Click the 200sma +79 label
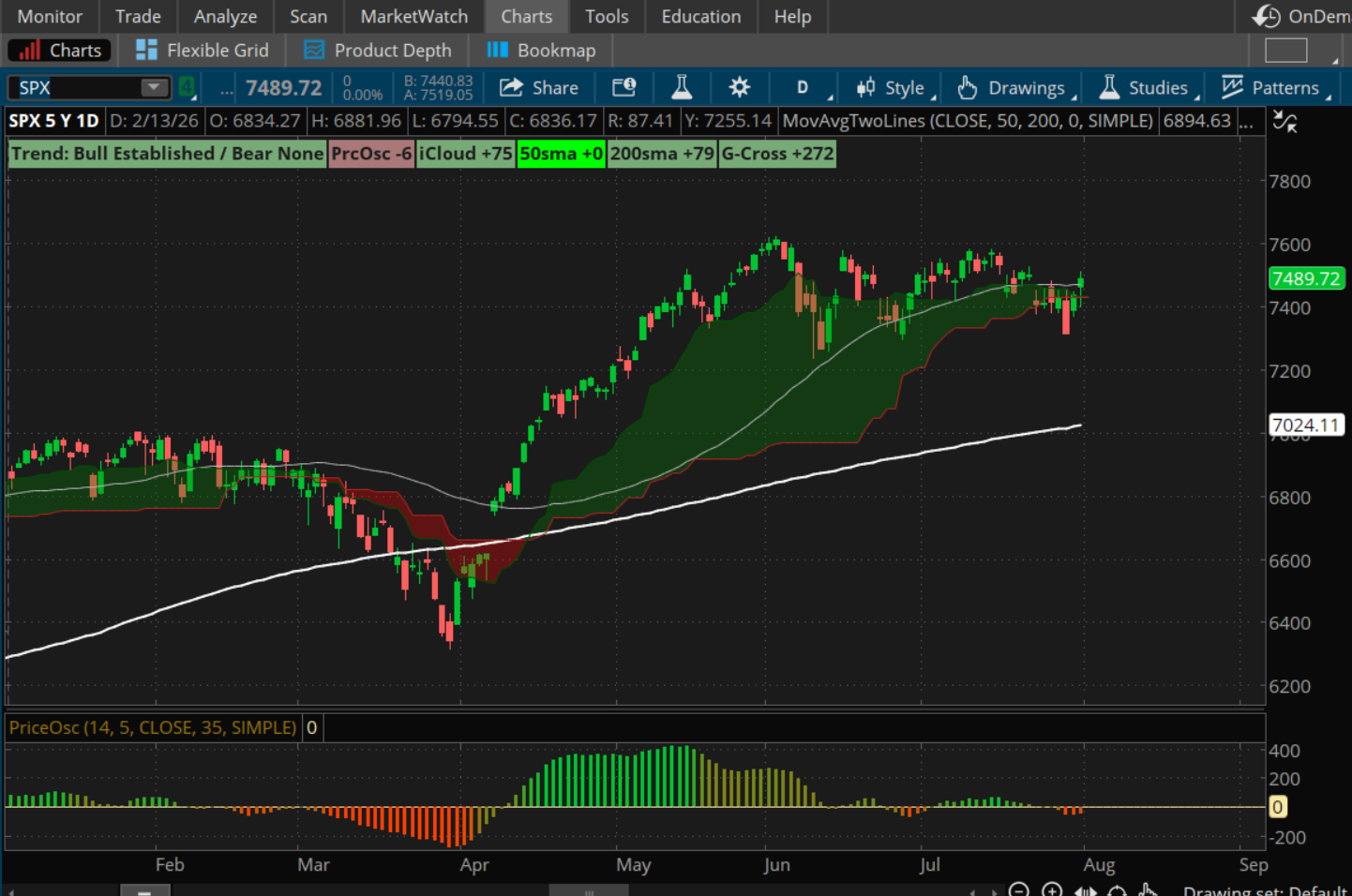Viewport: 1352px width, 896px height. 662,154
